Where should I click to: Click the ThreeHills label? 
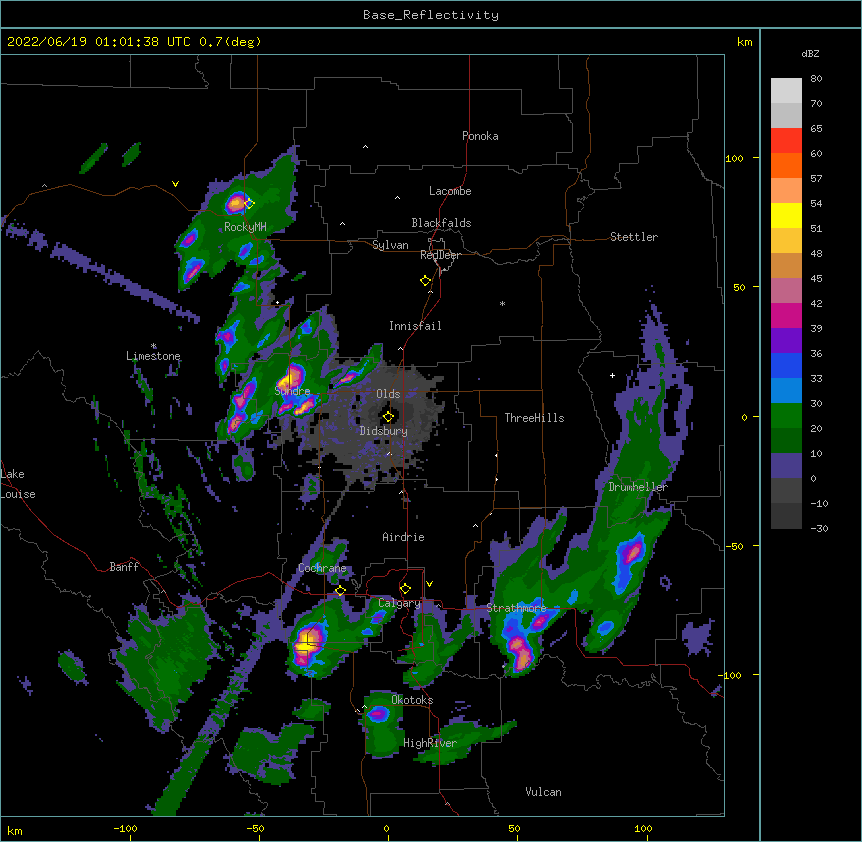coord(534,418)
